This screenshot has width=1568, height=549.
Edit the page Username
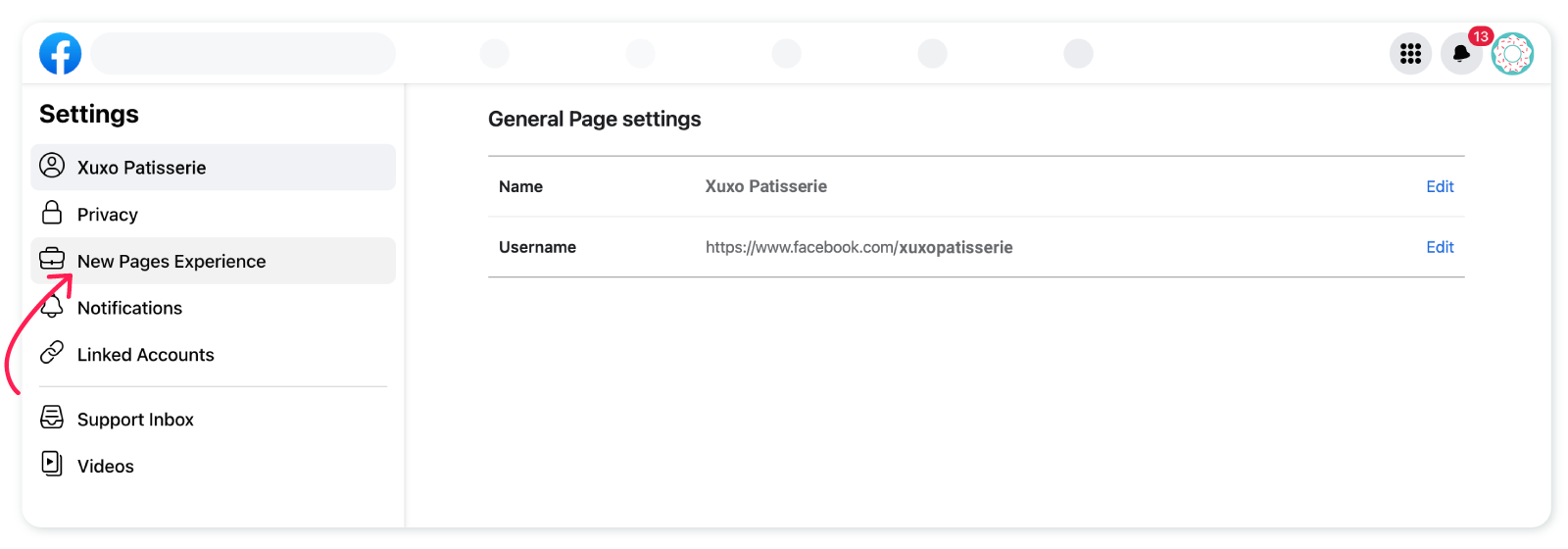point(1440,247)
